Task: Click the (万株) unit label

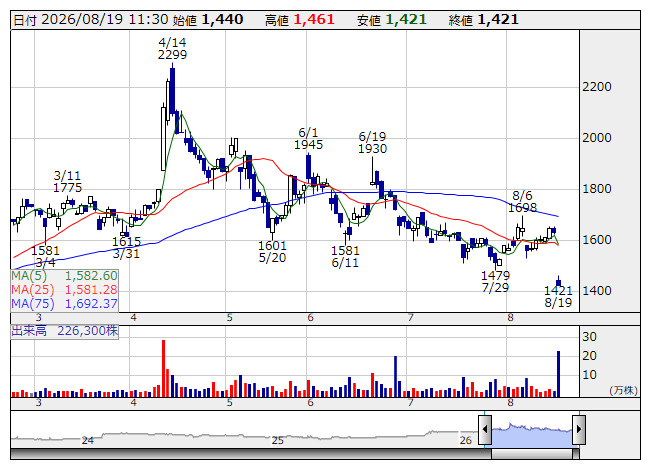Action: (623, 390)
